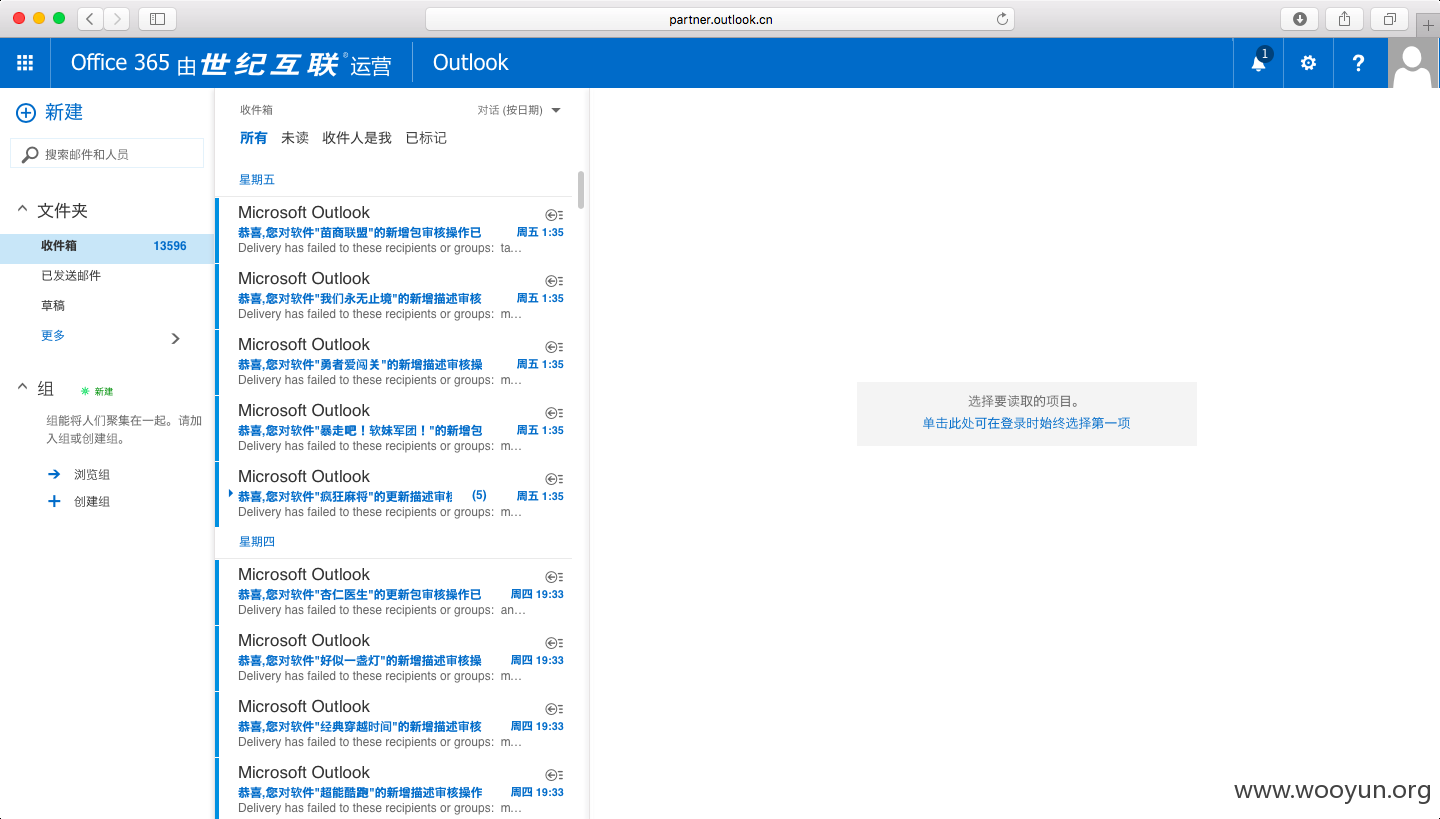Click the More (更多) folders link
Image resolution: width=1440 pixels, height=819 pixels.
click(53, 335)
